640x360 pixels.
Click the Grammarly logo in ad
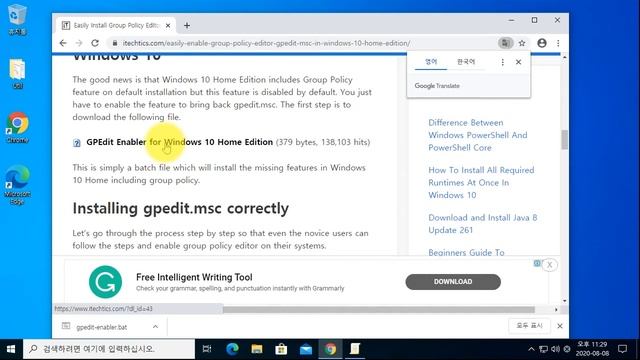[105, 282]
